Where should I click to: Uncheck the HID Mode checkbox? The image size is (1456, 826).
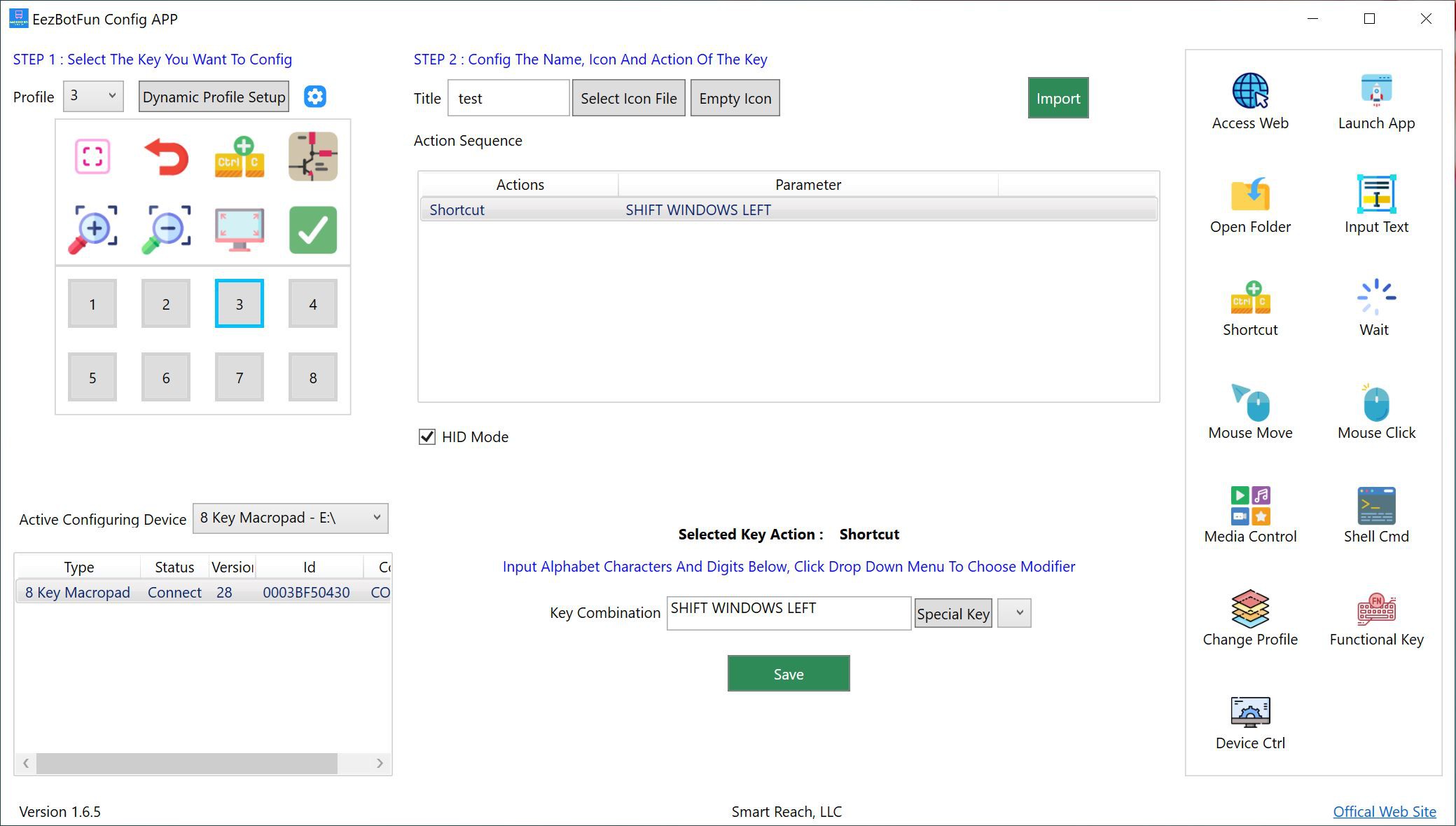point(427,437)
